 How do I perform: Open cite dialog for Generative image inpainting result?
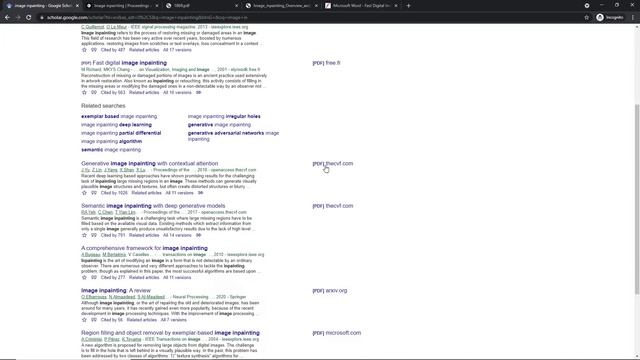pyautogui.click(x=94, y=193)
